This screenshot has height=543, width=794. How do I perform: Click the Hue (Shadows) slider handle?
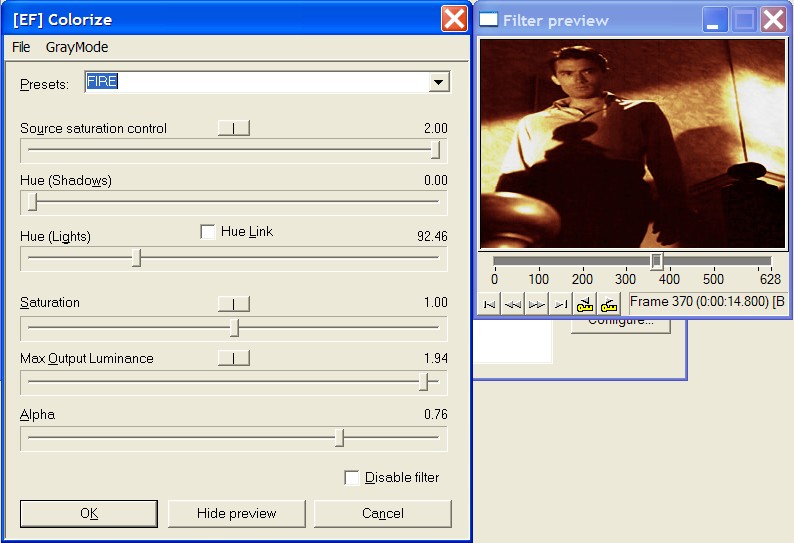(x=32, y=201)
